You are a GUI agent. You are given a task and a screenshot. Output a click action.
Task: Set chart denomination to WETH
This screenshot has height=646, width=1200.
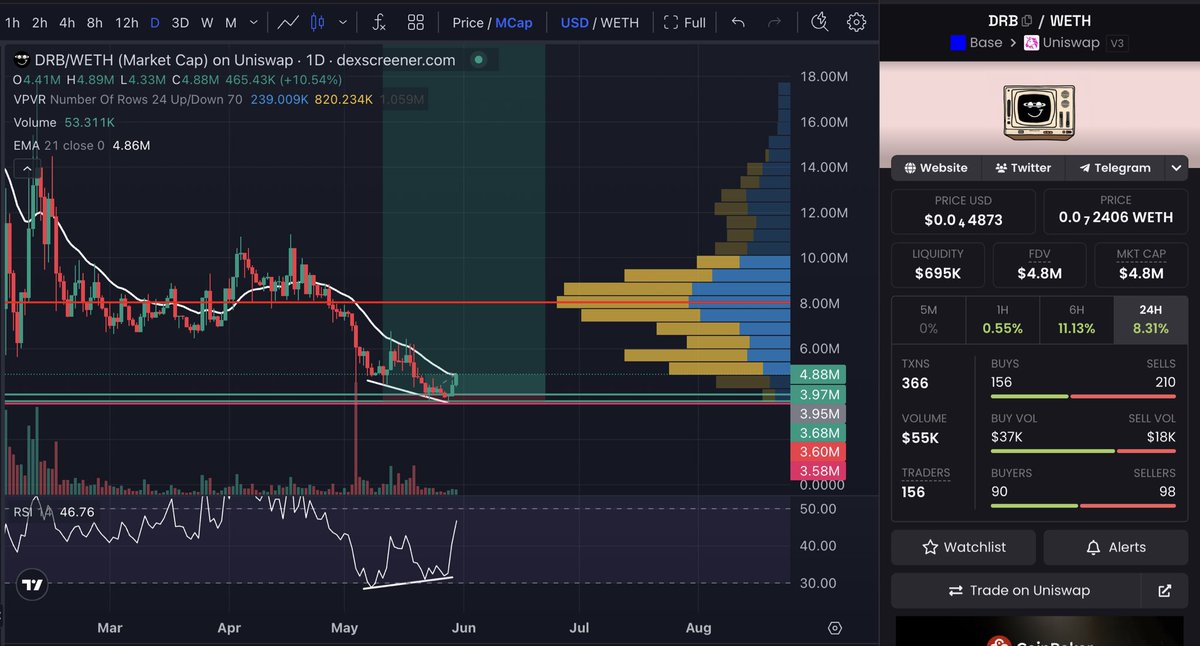click(619, 22)
